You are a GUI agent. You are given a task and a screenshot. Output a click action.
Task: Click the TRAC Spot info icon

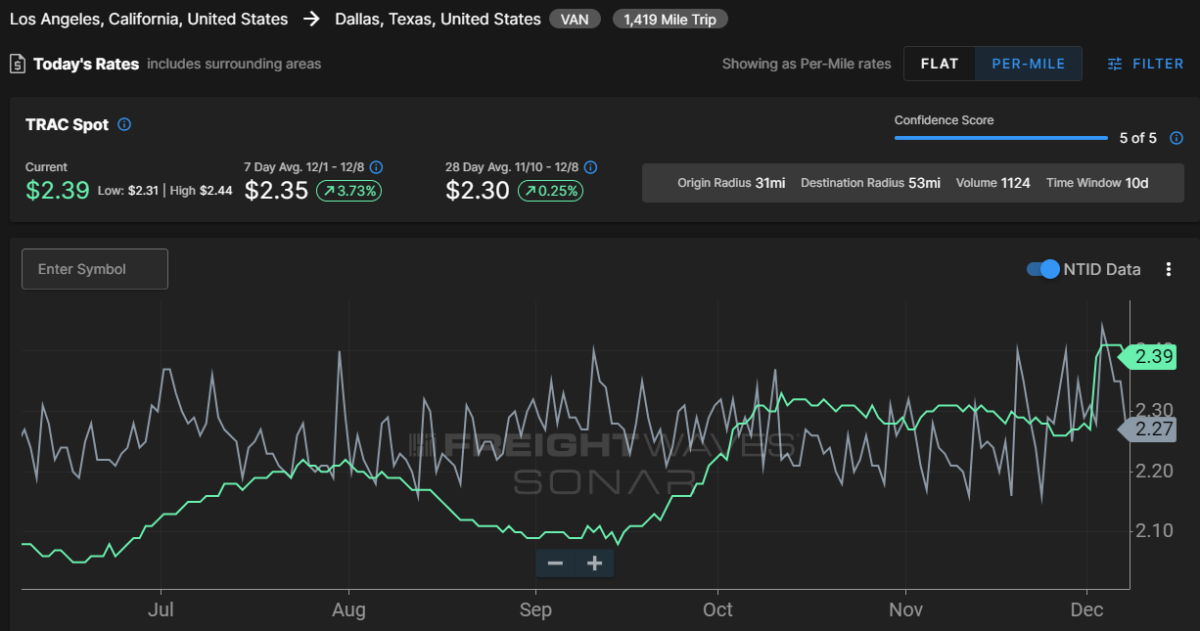[124, 125]
